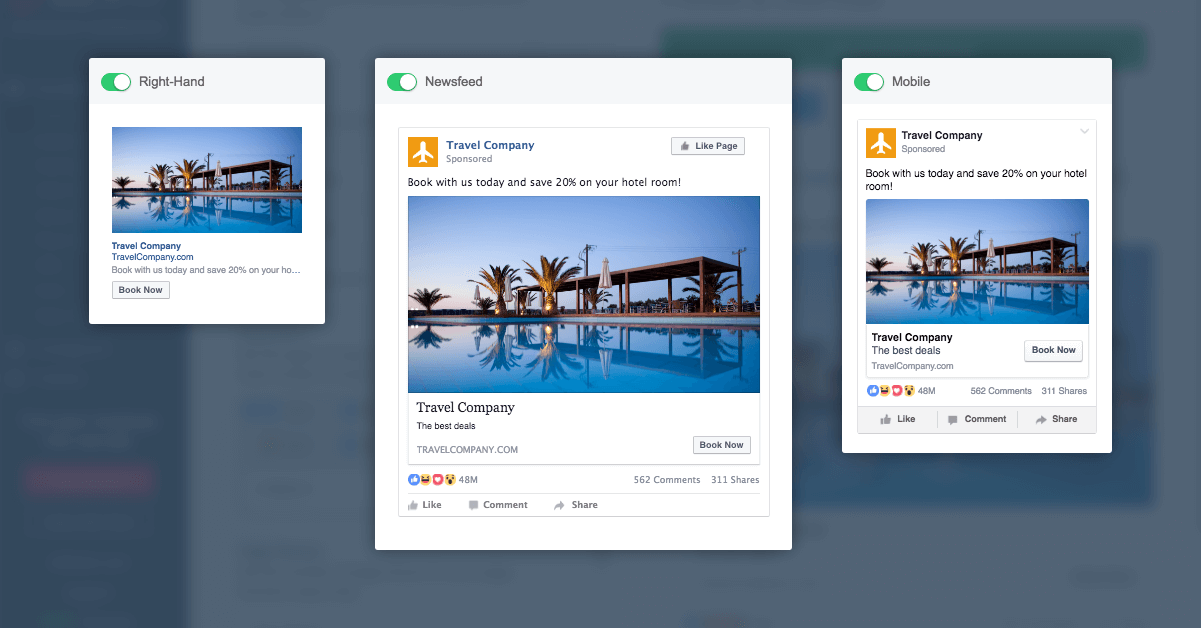Disable the Newsfeed placement switch
This screenshot has height=628, width=1201.
click(402, 82)
